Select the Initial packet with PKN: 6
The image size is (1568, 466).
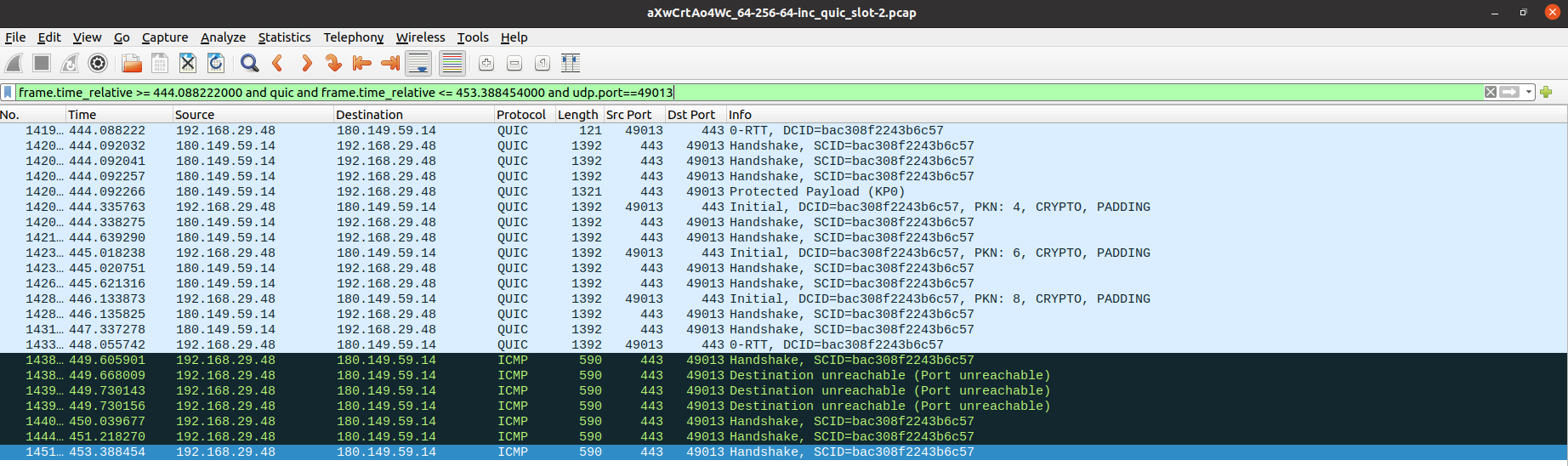[x=783, y=253]
